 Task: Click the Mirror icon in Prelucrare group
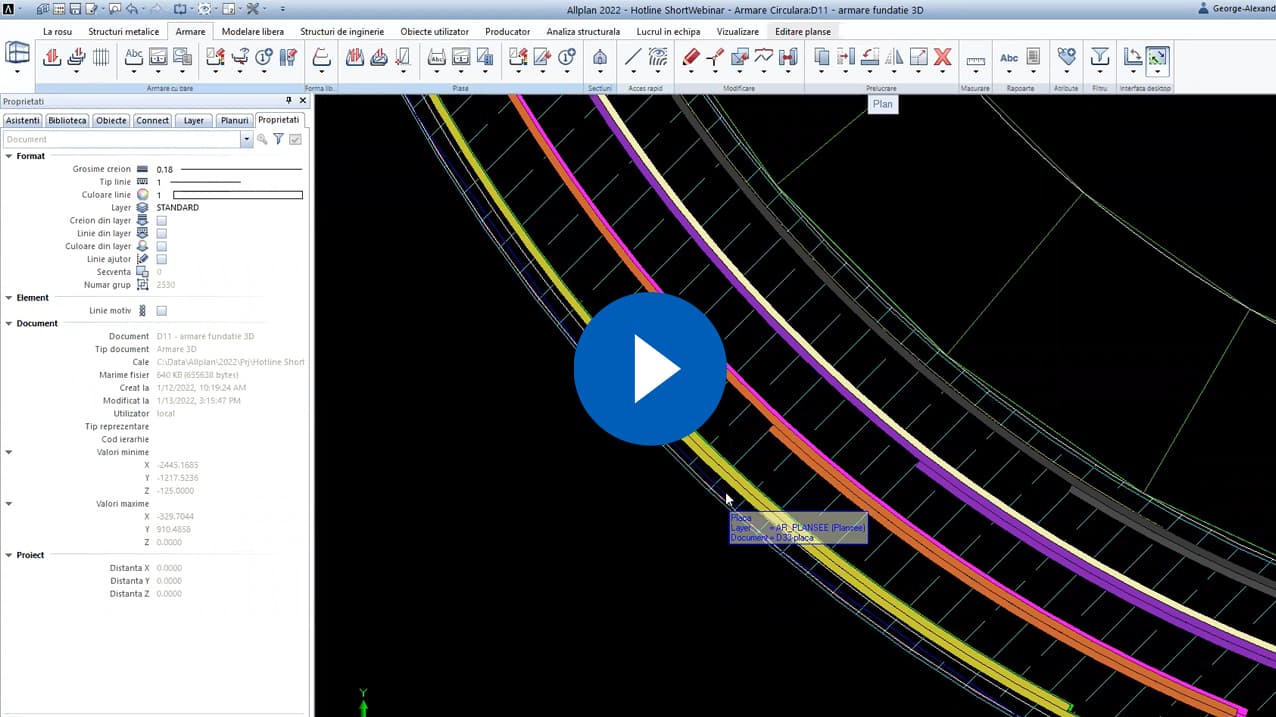coord(894,58)
